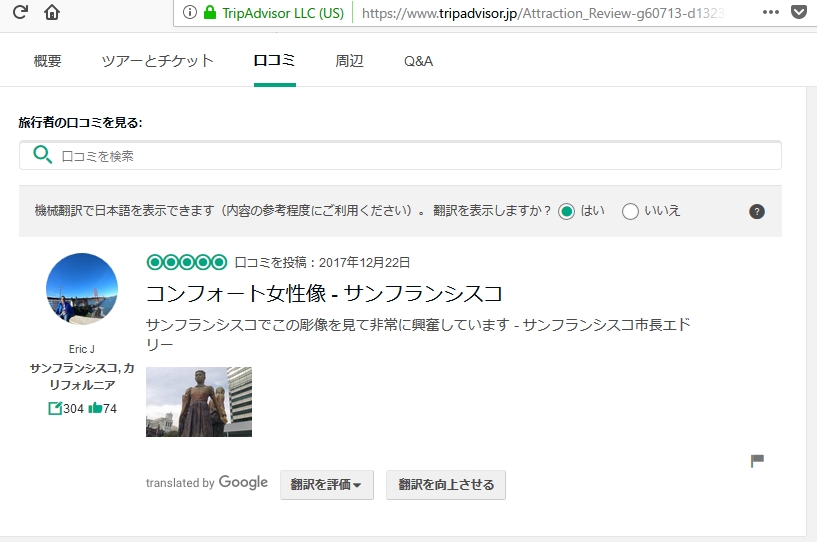Switch to the Q&A tab
The width and height of the screenshot is (817, 542).
(x=418, y=61)
